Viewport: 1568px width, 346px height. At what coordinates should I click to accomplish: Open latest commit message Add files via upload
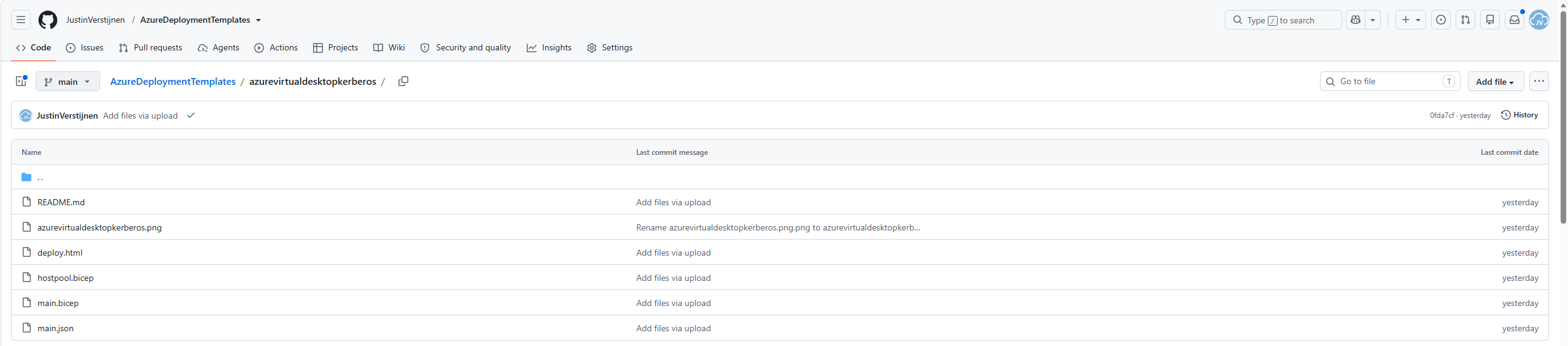(x=140, y=116)
